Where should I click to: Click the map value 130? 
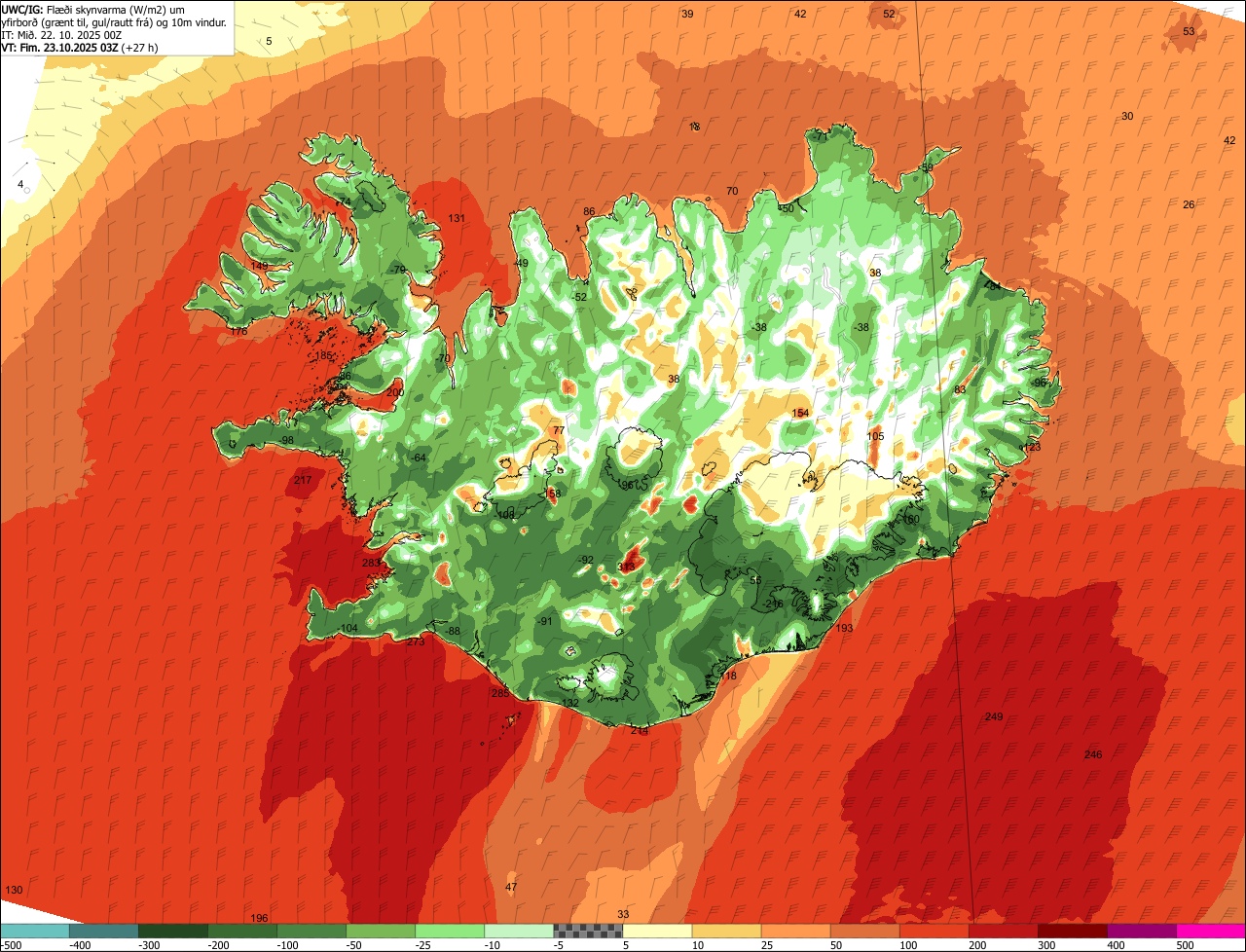tap(14, 891)
